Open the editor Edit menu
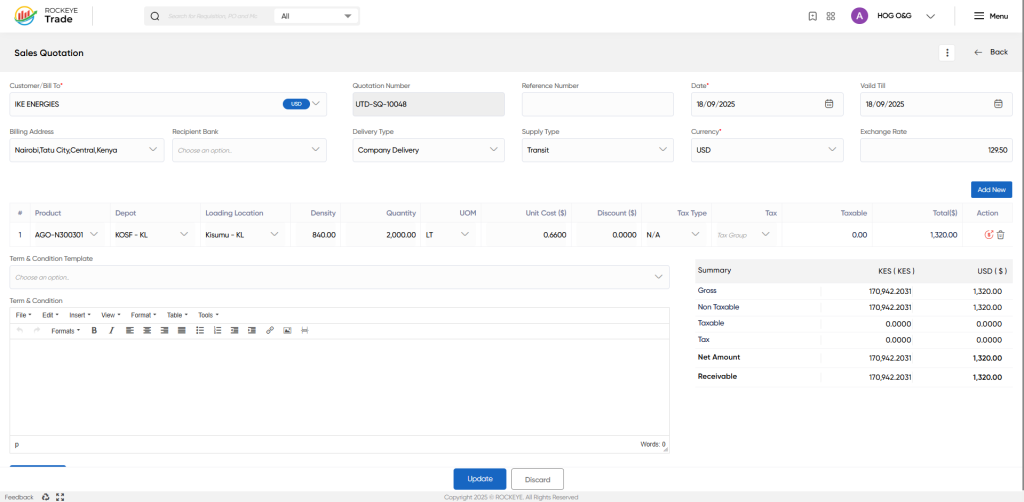This screenshot has width=1024, height=502. (x=50, y=315)
